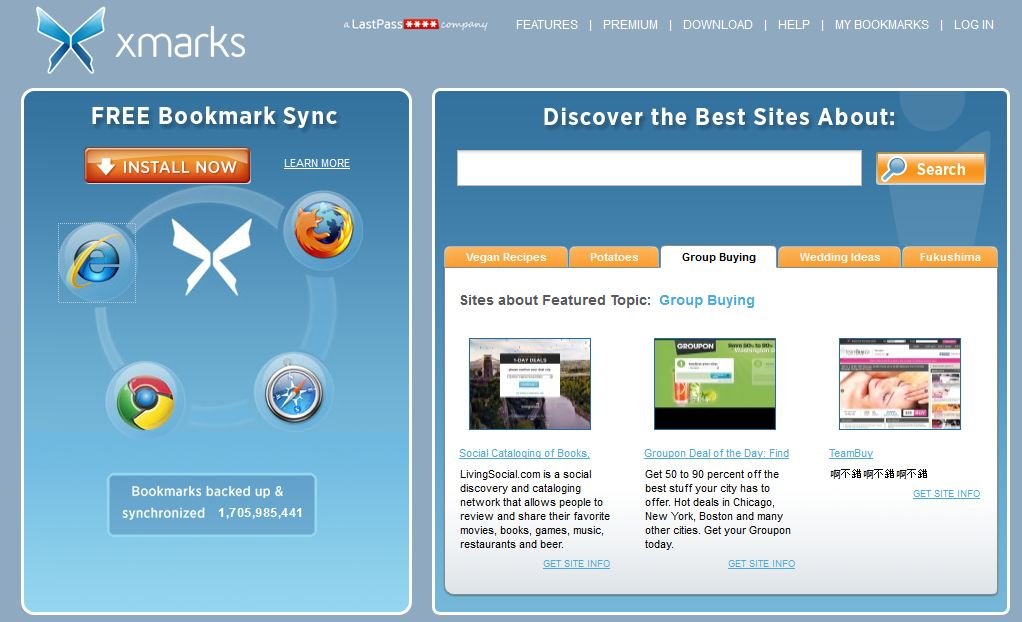Click the Discover the Best Sites About heading

coord(719,117)
